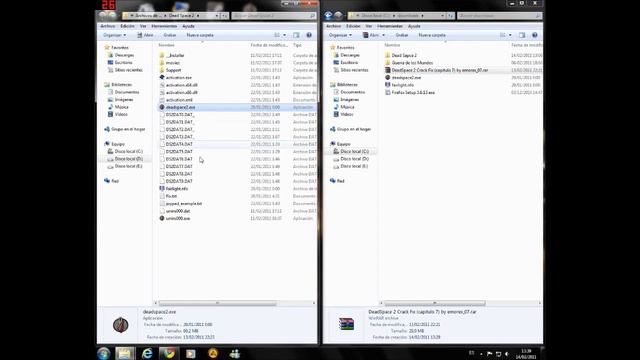640x360 pixels.
Task: Open the _Installer folder icon
Action: click(162, 55)
